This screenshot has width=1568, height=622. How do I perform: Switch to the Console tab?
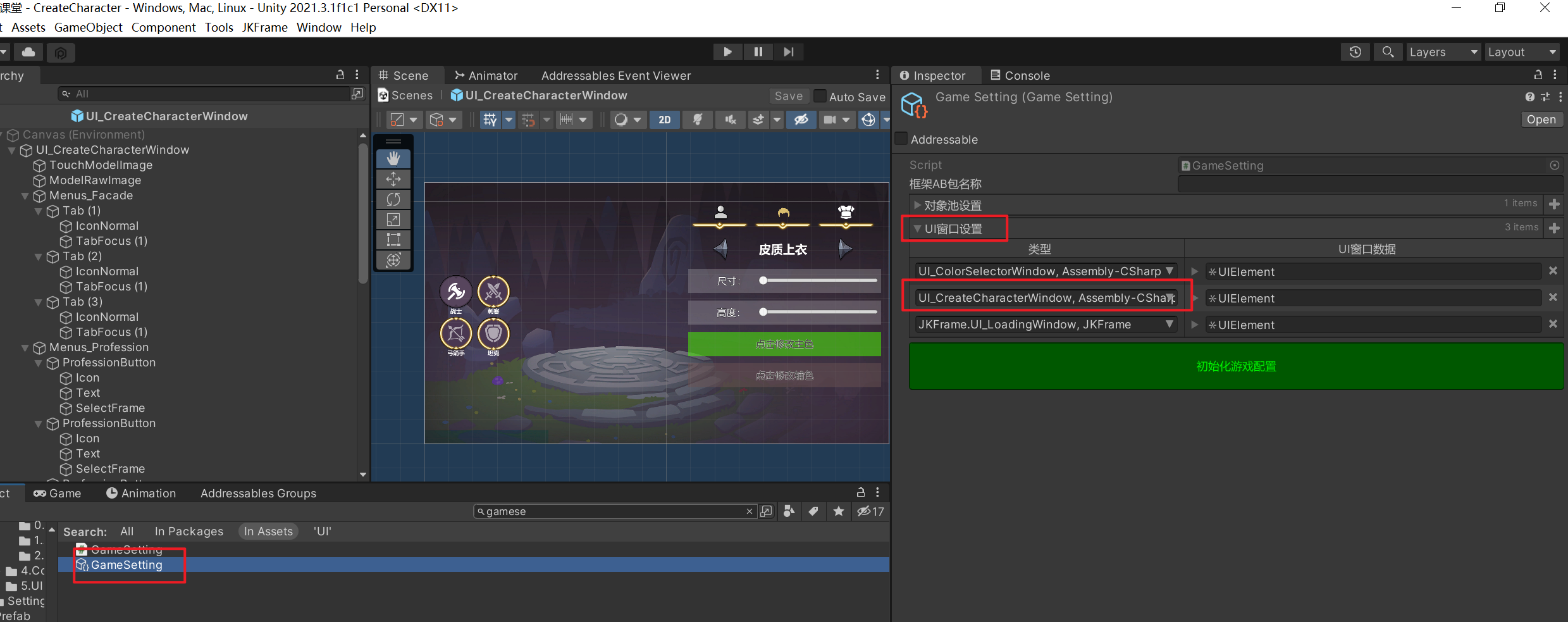(1020, 75)
